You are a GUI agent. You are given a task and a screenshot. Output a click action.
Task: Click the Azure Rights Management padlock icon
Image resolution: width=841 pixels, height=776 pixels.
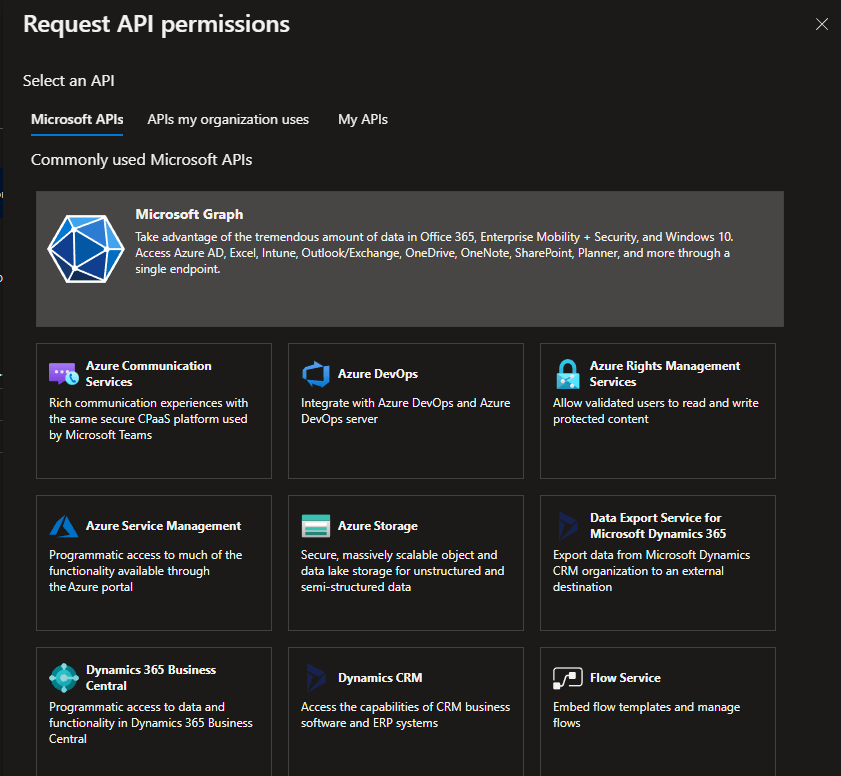pos(568,374)
